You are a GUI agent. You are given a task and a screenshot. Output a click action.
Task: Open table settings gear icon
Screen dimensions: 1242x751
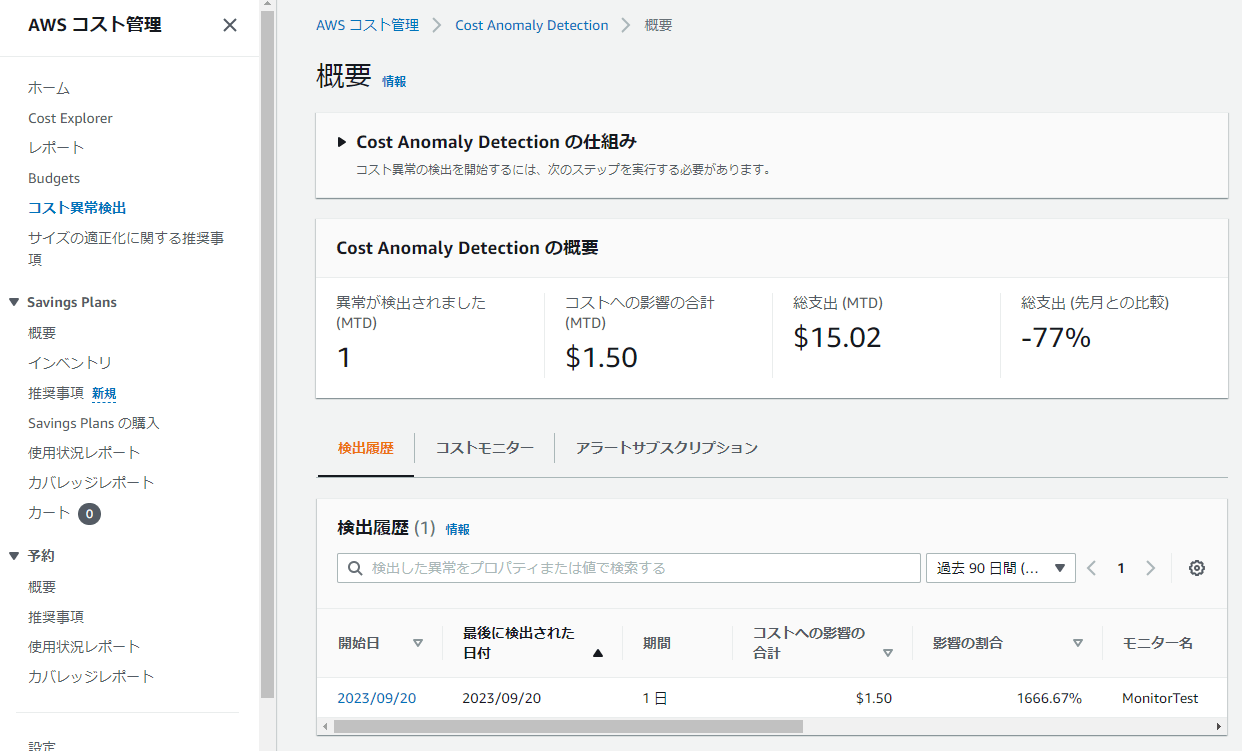(x=1197, y=568)
